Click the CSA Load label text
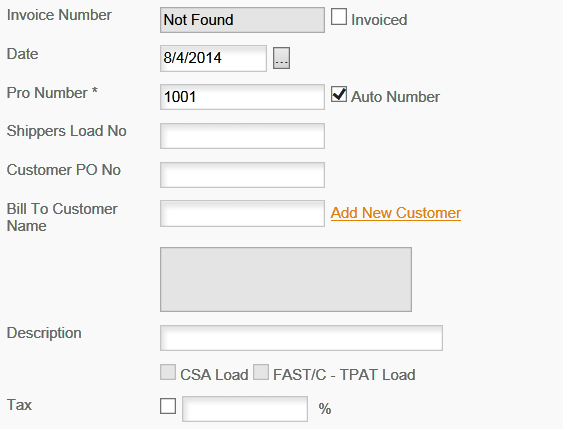Viewport: 563px width, 429px height. pyautogui.click(x=214, y=375)
